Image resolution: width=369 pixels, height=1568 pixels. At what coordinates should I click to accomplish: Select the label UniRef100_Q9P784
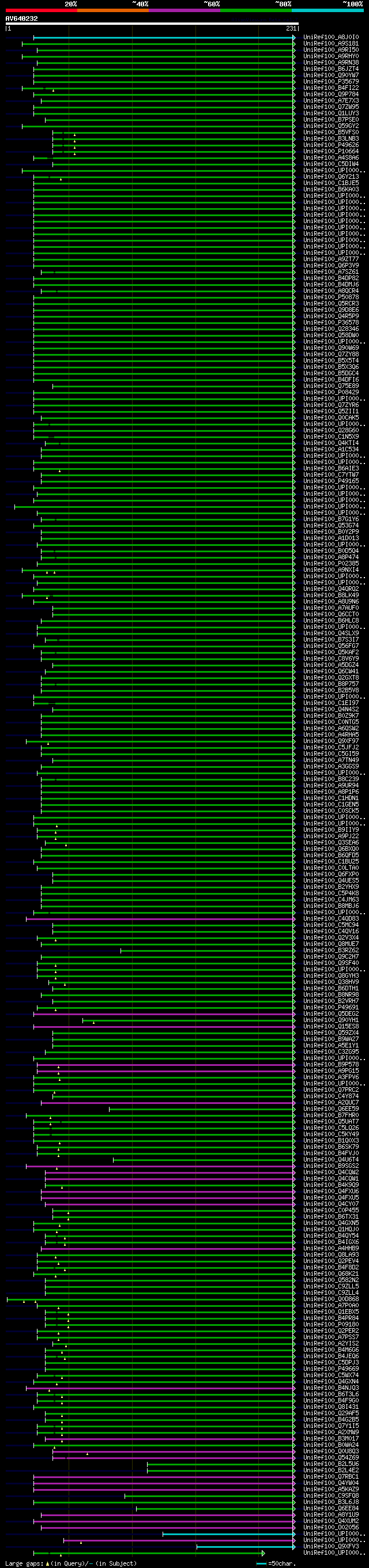pyautogui.click(x=332, y=95)
